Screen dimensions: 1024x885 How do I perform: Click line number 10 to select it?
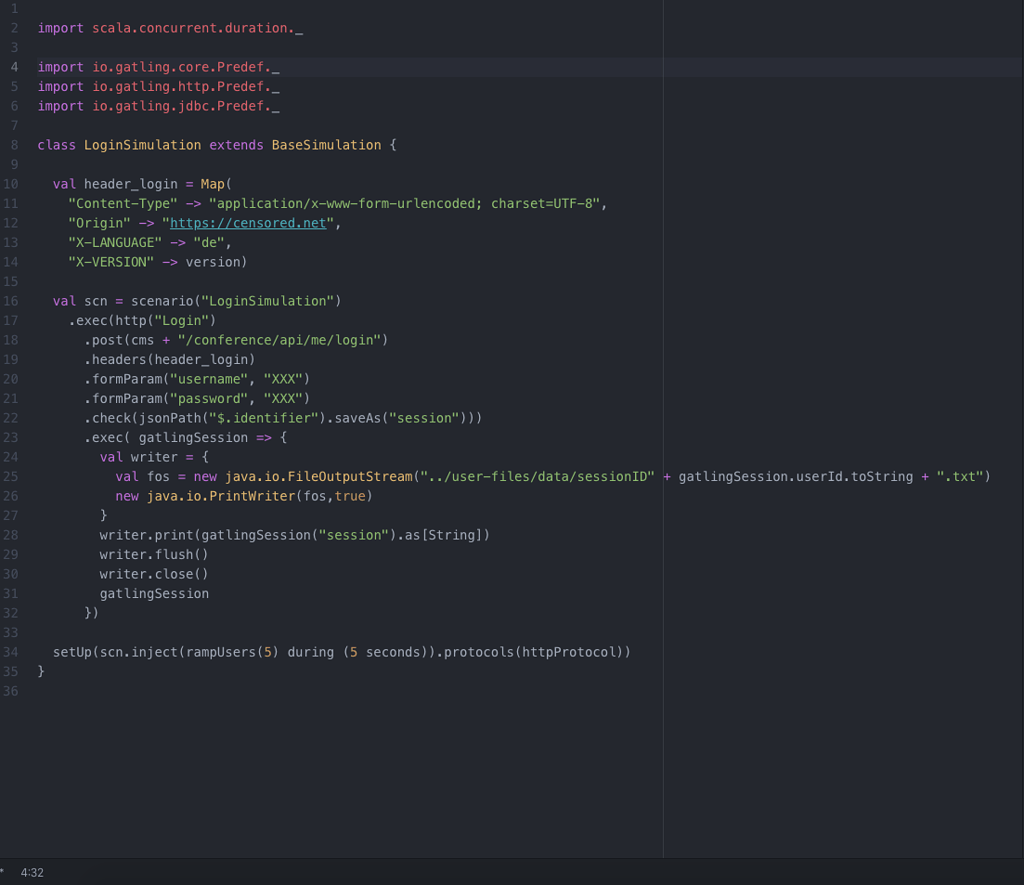pos(11,184)
